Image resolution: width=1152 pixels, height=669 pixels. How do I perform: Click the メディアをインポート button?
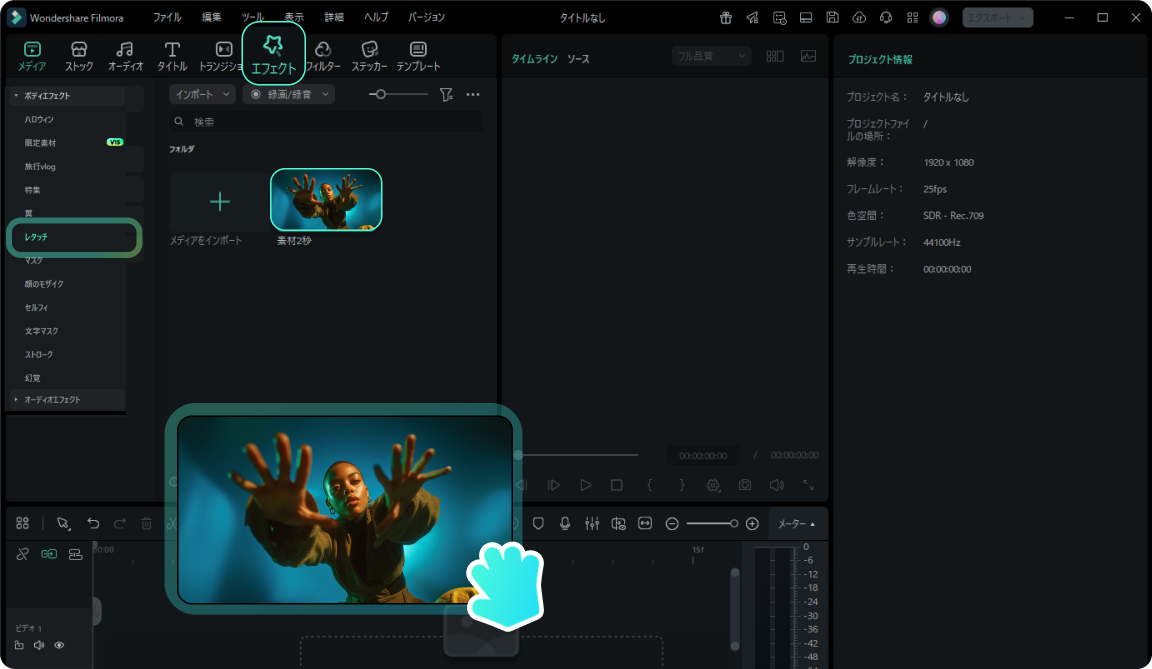click(219, 203)
